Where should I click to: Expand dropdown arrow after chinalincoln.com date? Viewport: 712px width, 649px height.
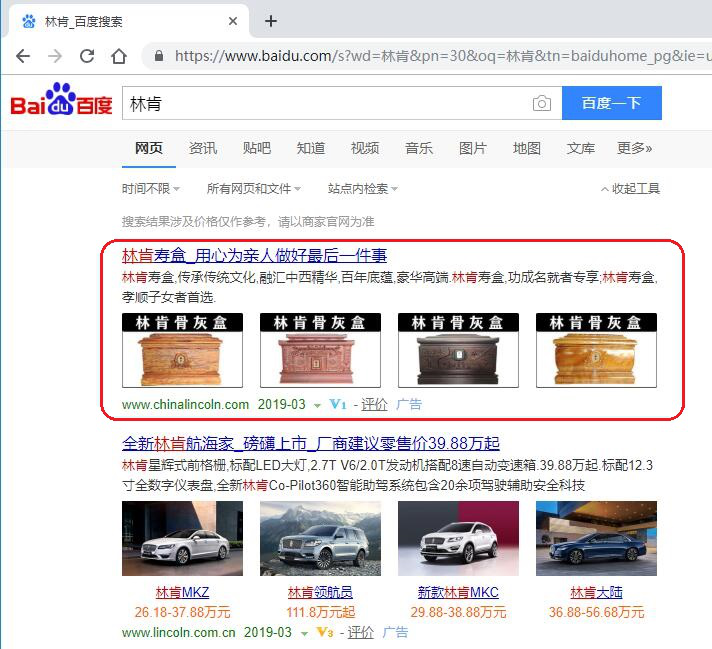click(317, 406)
